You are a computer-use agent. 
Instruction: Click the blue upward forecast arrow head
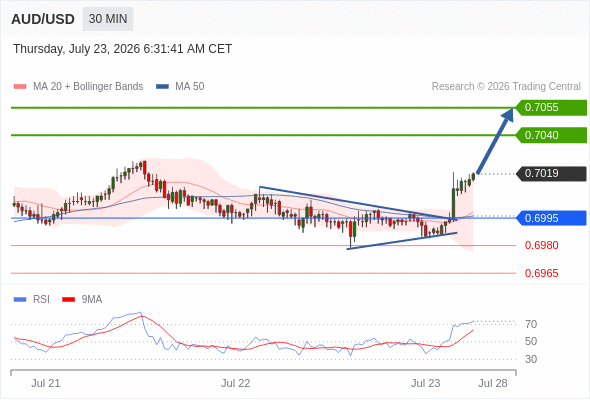508,114
